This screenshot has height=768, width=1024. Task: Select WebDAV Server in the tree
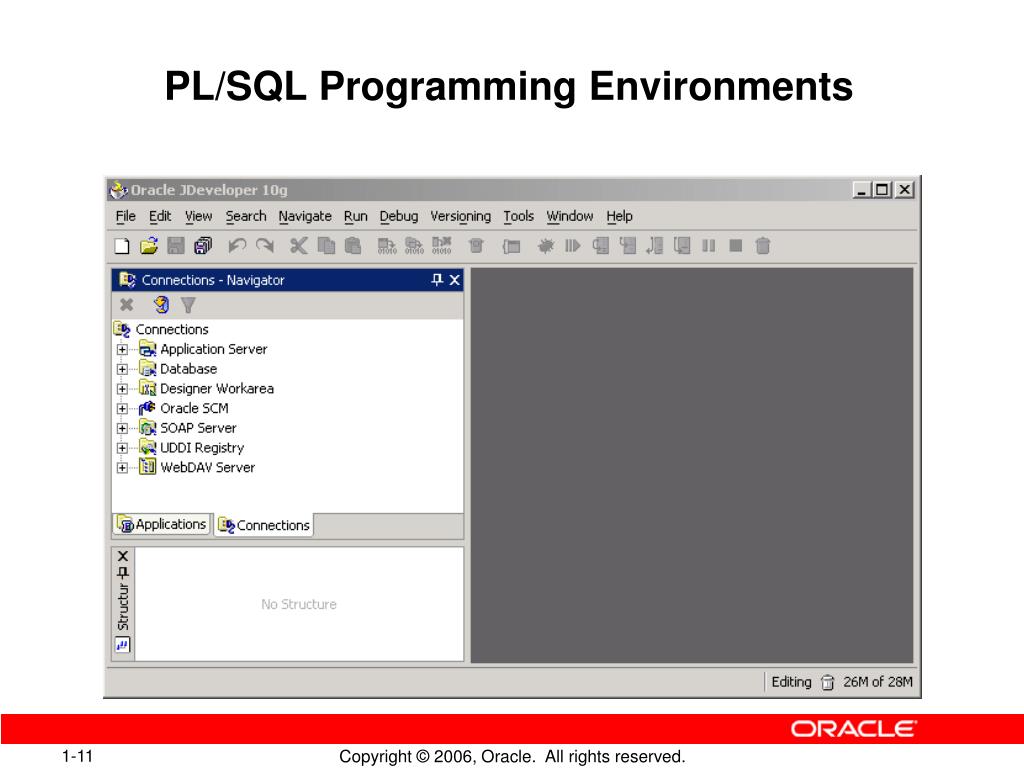point(208,468)
